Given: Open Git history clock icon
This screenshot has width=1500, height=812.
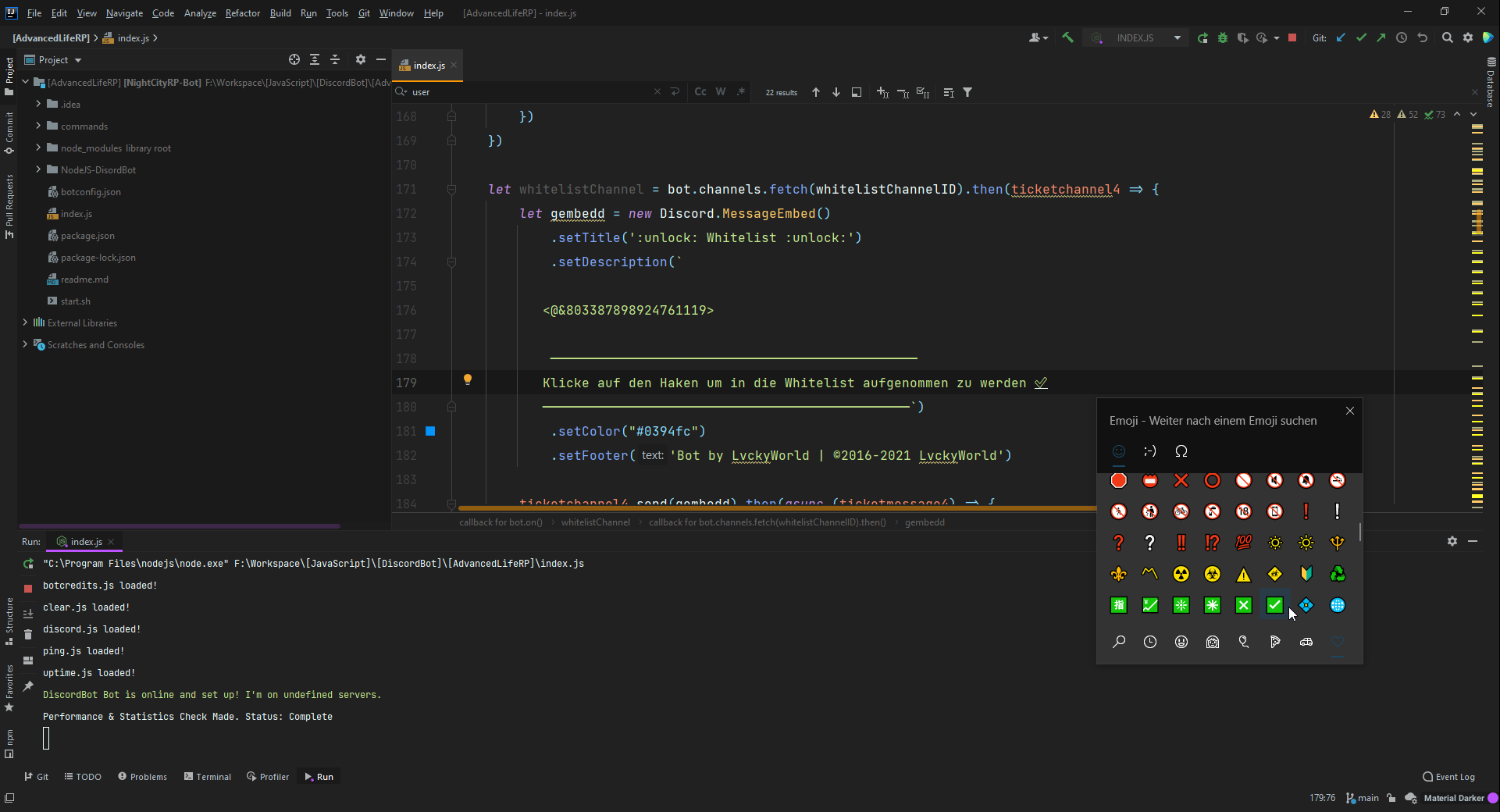Looking at the screenshot, I should click(x=1402, y=37).
